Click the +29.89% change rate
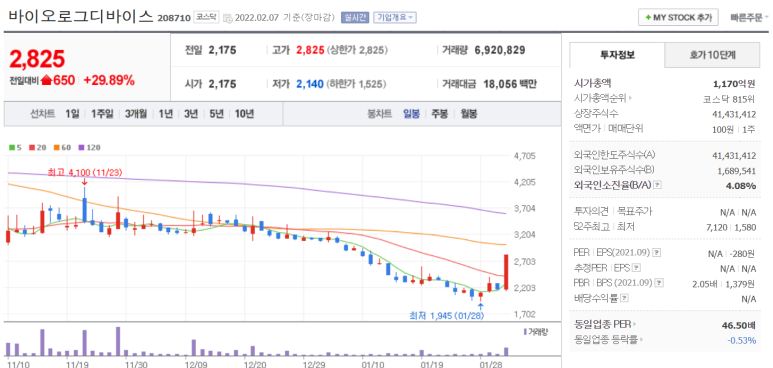The height and width of the screenshot is (368, 773). pos(108,80)
